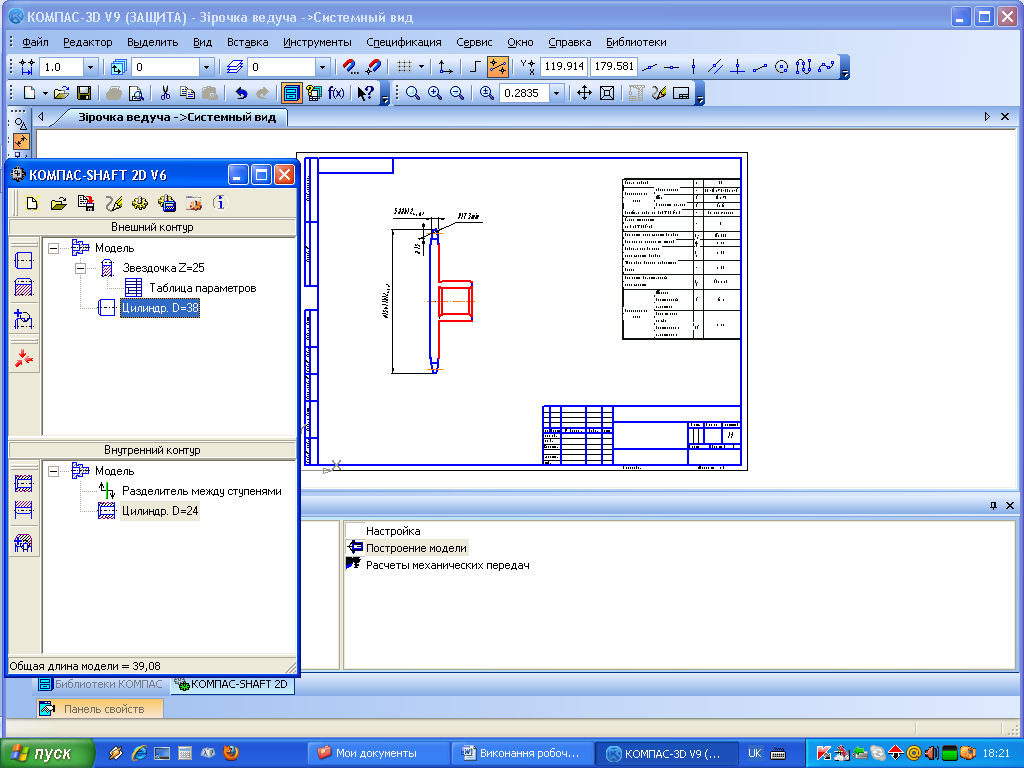Toggle orthogonal drawing mode icon
This screenshot has width=1024, height=768.
[475, 67]
